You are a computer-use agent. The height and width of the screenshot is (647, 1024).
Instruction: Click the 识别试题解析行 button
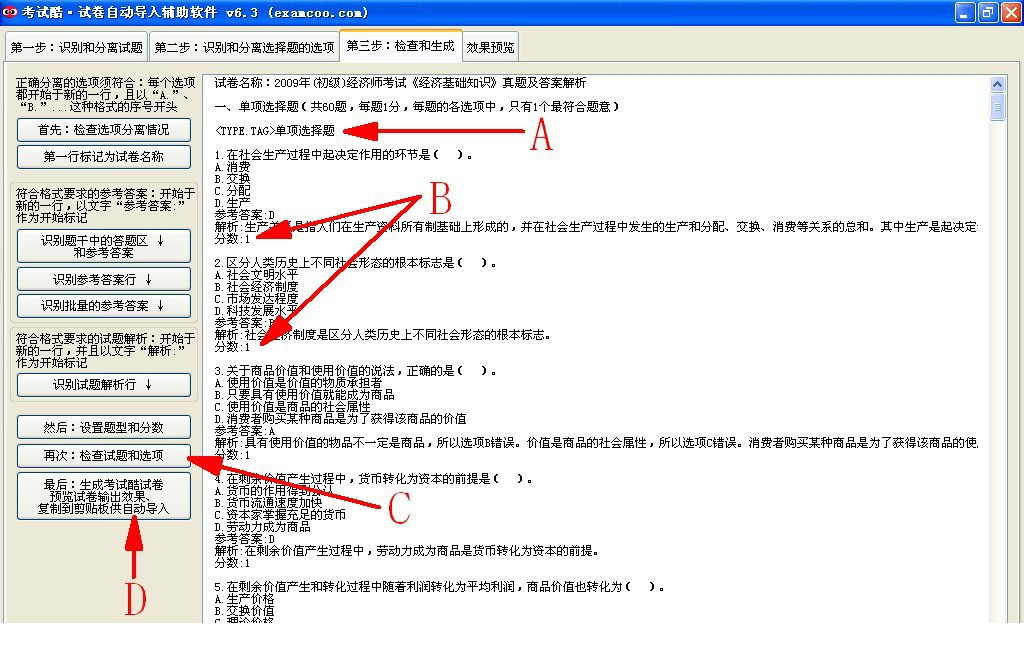point(104,385)
